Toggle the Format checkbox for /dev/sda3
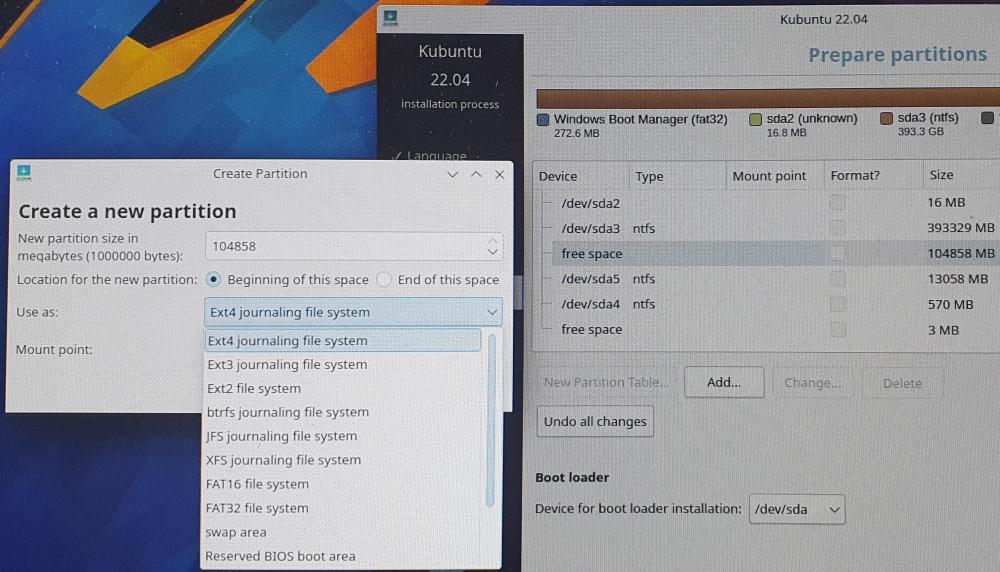The image size is (1000, 572). 837,228
